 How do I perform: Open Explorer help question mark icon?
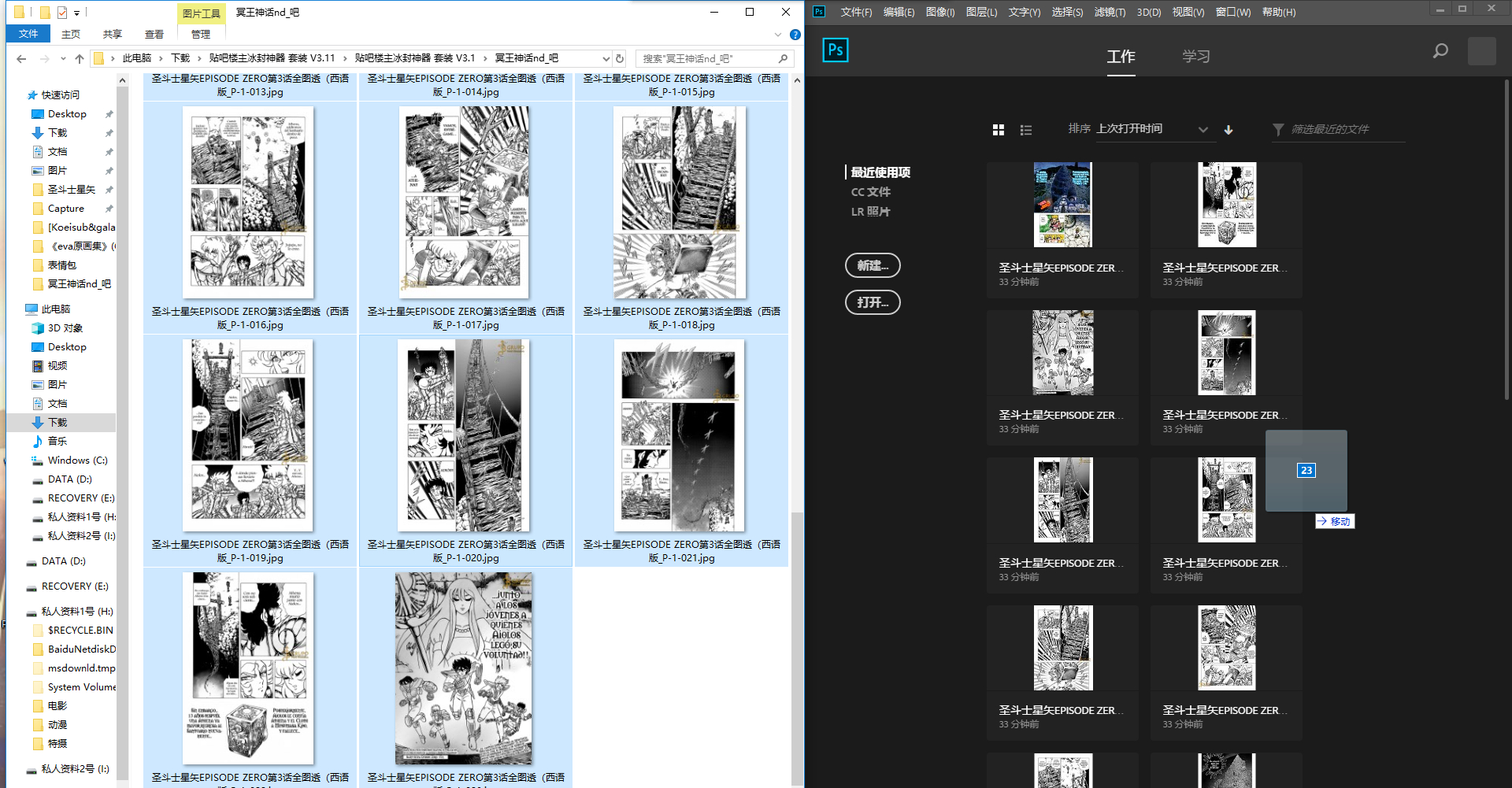coord(795,35)
